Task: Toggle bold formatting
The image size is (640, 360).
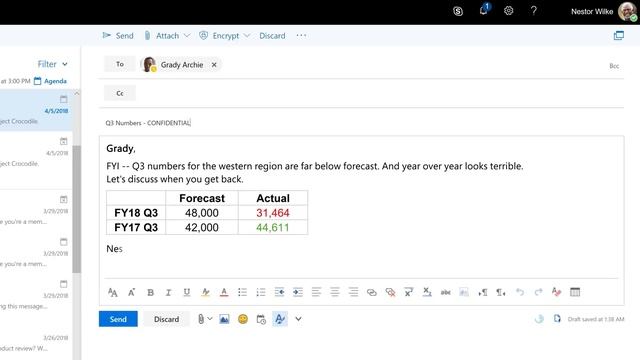Action: (x=150, y=292)
